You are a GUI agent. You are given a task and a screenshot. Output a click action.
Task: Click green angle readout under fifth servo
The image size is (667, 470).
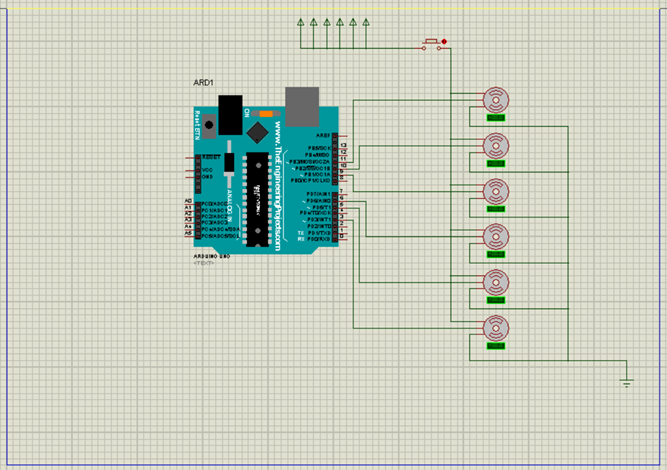coord(496,300)
